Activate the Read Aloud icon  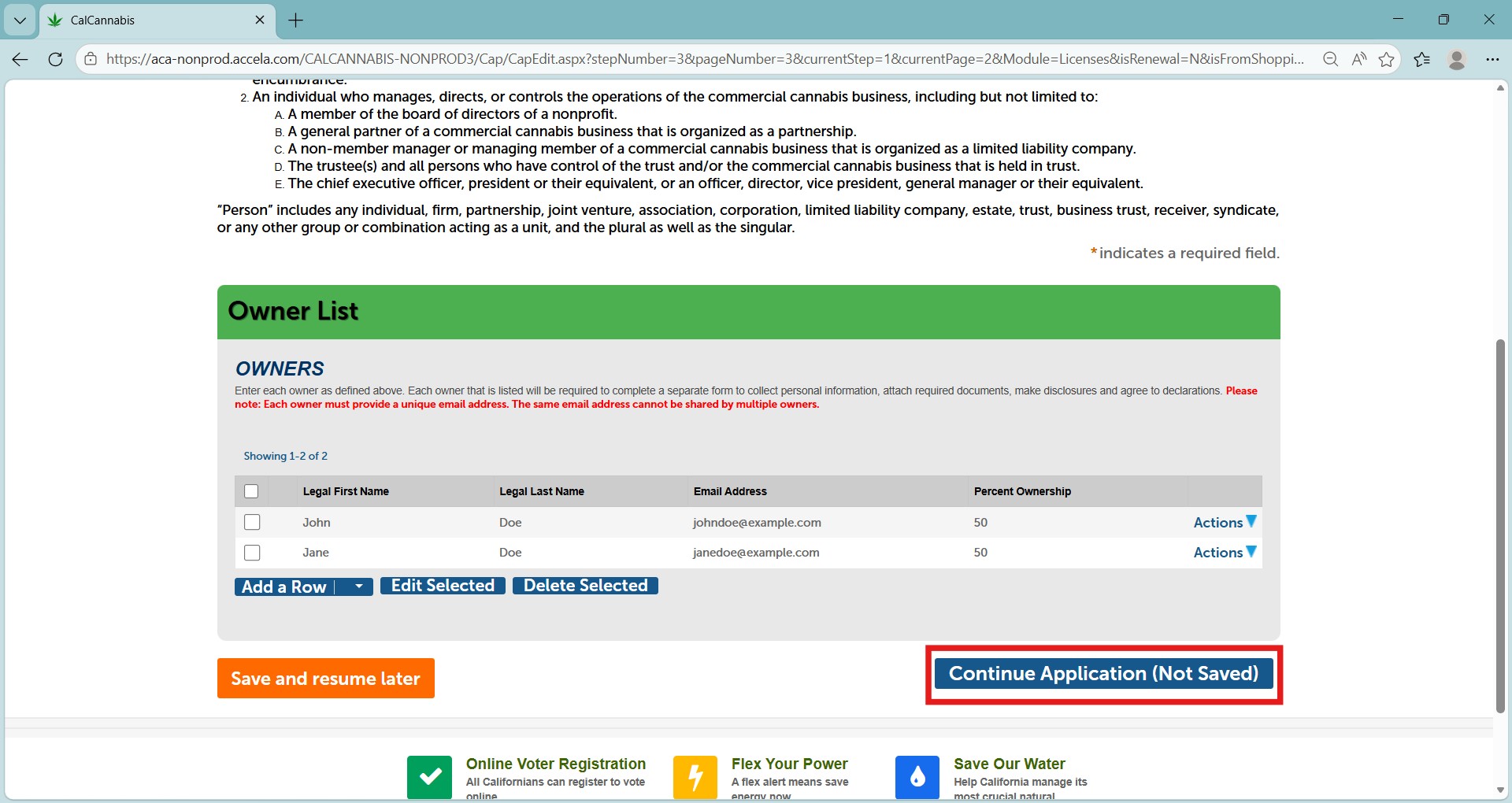[1358, 59]
